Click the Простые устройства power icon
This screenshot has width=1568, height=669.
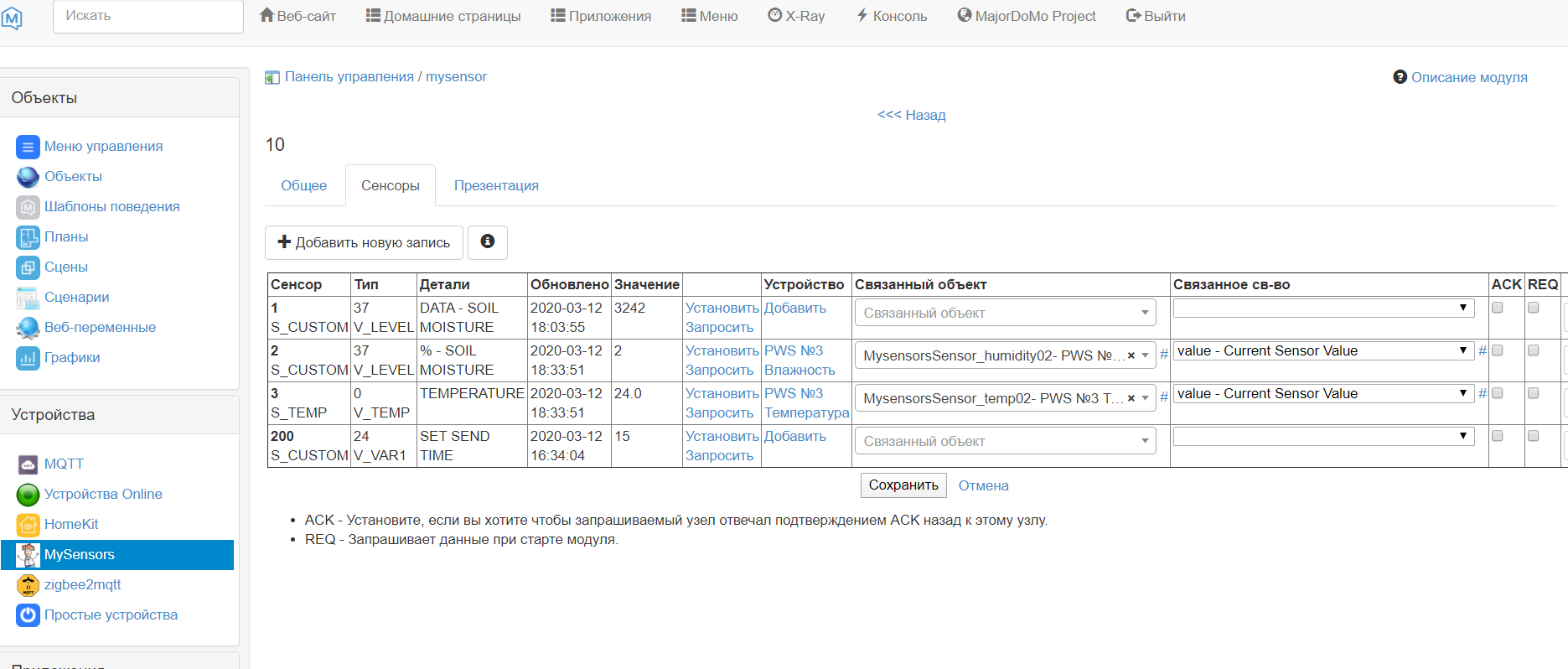tap(28, 615)
